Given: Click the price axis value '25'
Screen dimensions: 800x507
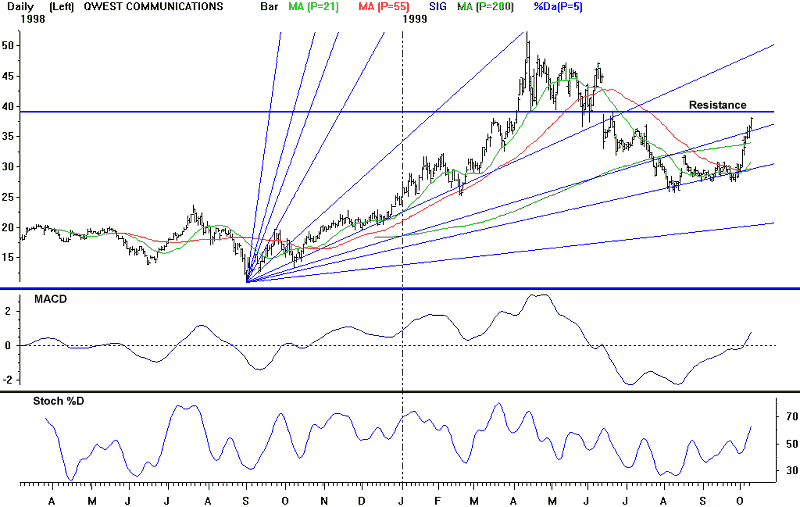Looking at the screenshot, I should click(x=7, y=197).
